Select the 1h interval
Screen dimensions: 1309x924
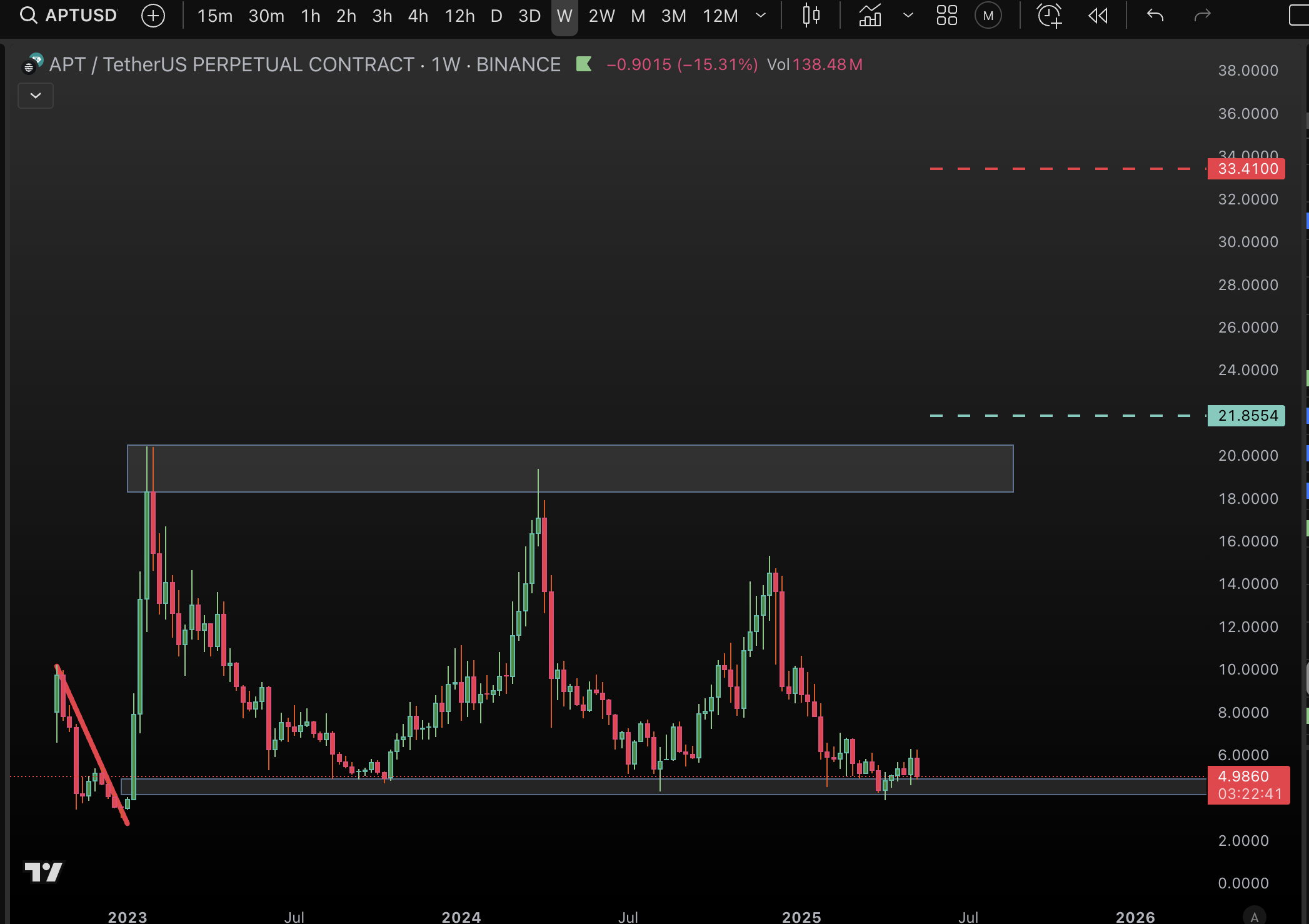(x=311, y=16)
